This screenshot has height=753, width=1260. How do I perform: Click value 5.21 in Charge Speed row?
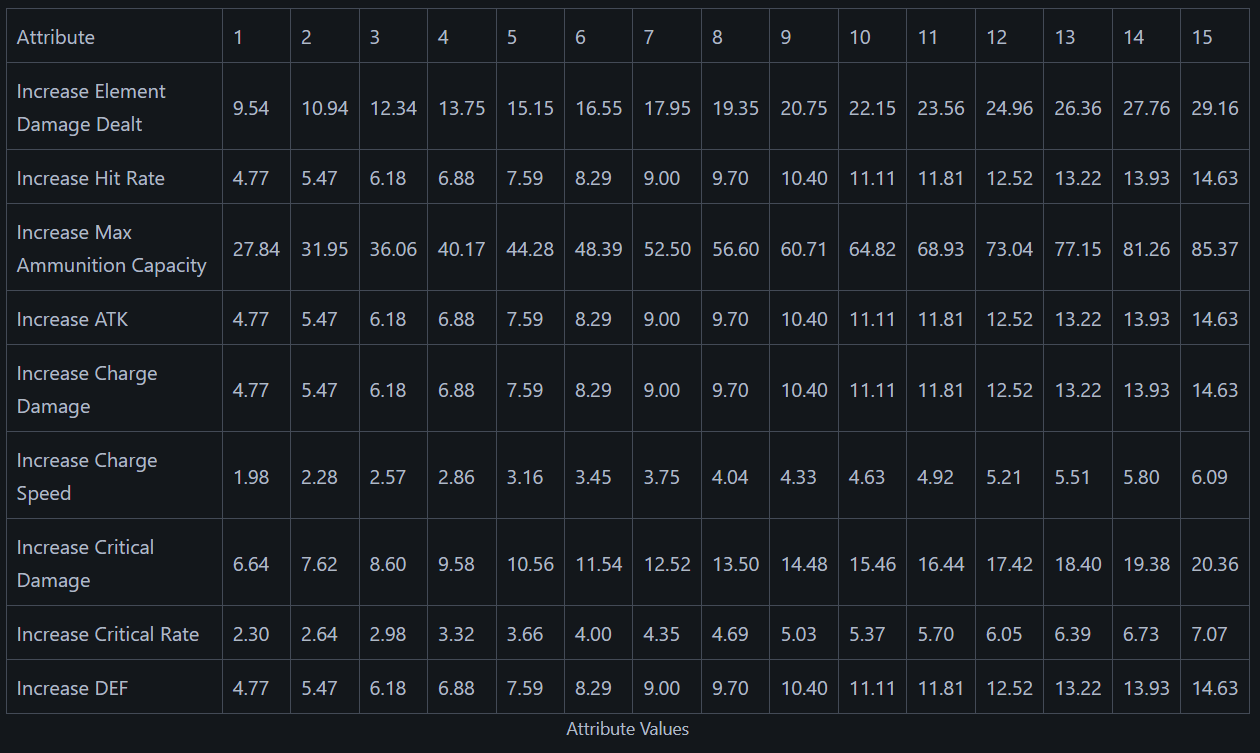(1004, 477)
